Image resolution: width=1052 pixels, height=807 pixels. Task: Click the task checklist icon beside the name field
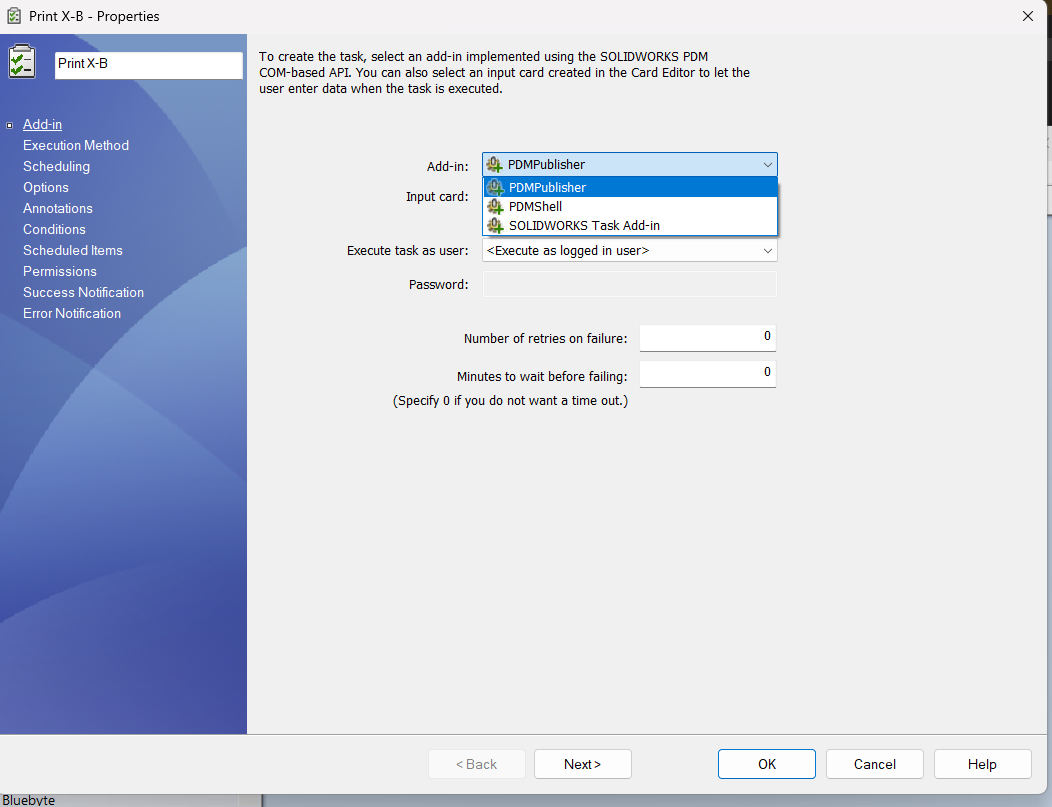coord(21,62)
